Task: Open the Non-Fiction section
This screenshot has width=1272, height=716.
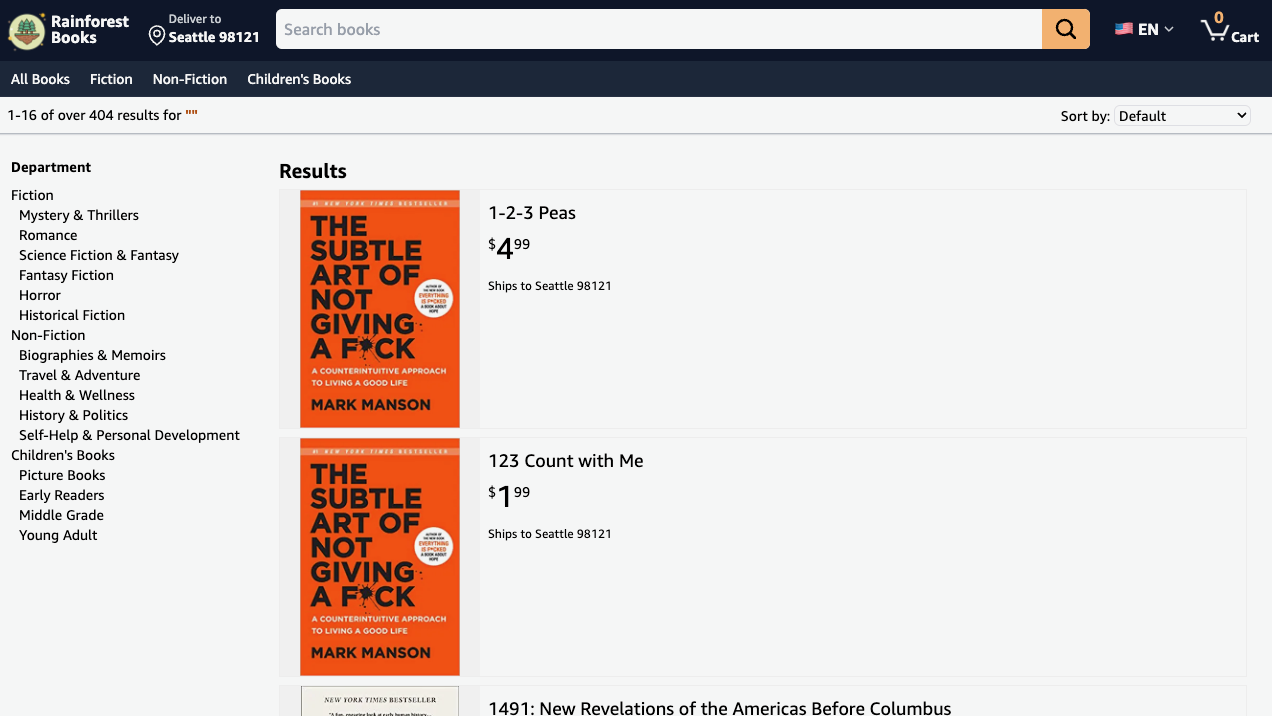Action: tap(189, 79)
